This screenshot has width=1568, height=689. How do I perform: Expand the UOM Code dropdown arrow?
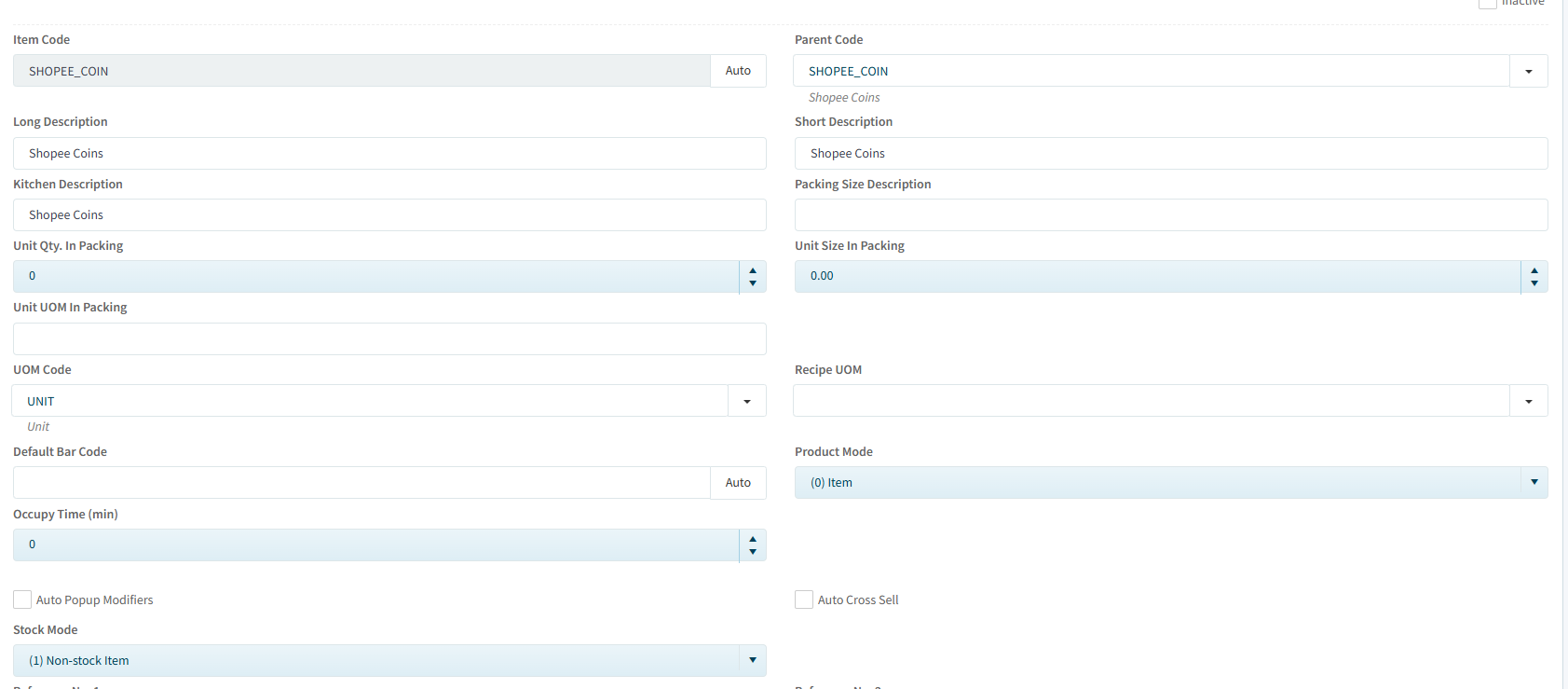tap(747, 401)
